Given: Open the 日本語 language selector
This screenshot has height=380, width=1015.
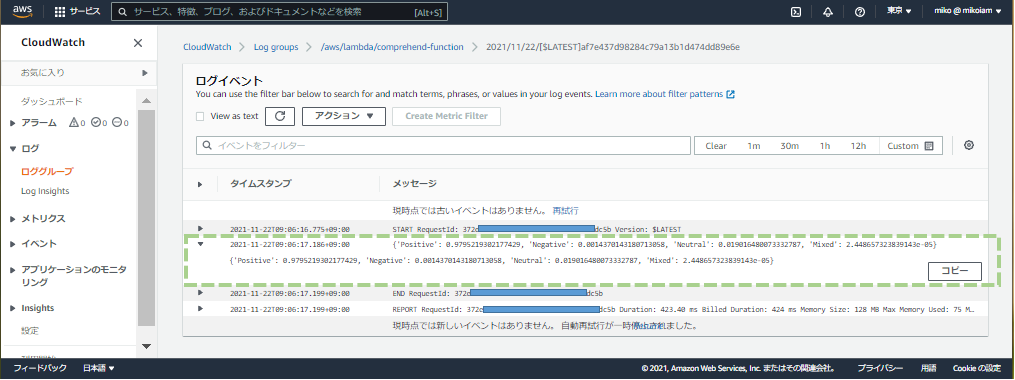Looking at the screenshot, I should pos(98,368).
